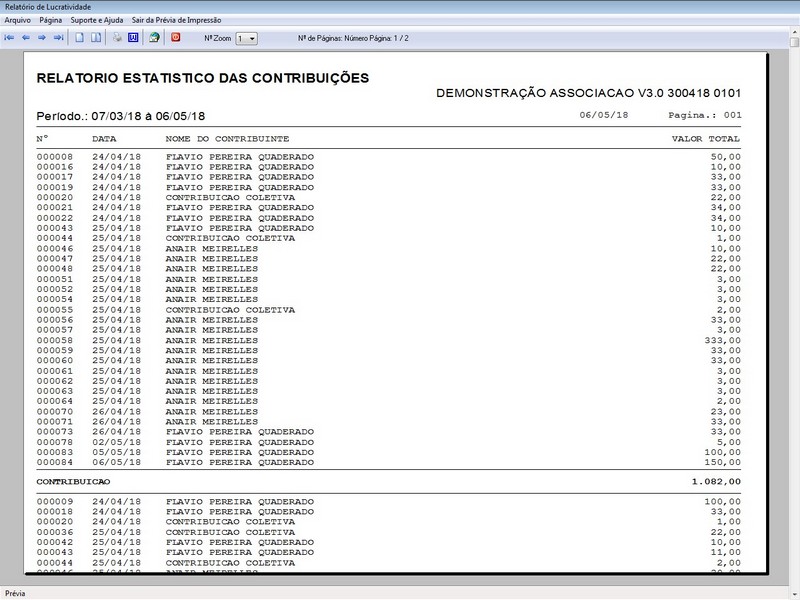Image resolution: width=800 pixels, height=600 pixels.
Task: Send report by email icon
Action: pyautogui.click(x=154, y=38)
